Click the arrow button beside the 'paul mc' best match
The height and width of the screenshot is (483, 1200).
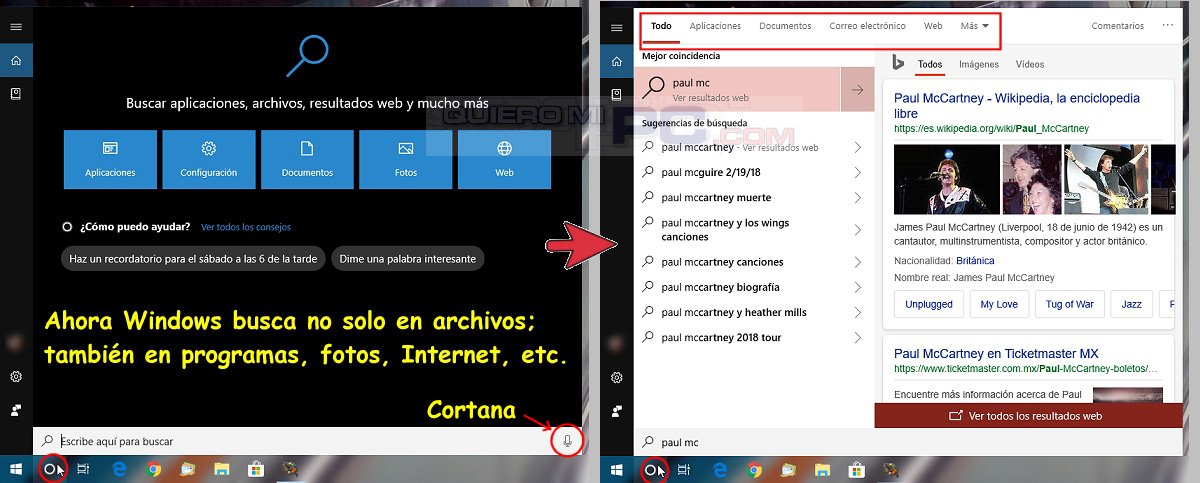(857, 89)
